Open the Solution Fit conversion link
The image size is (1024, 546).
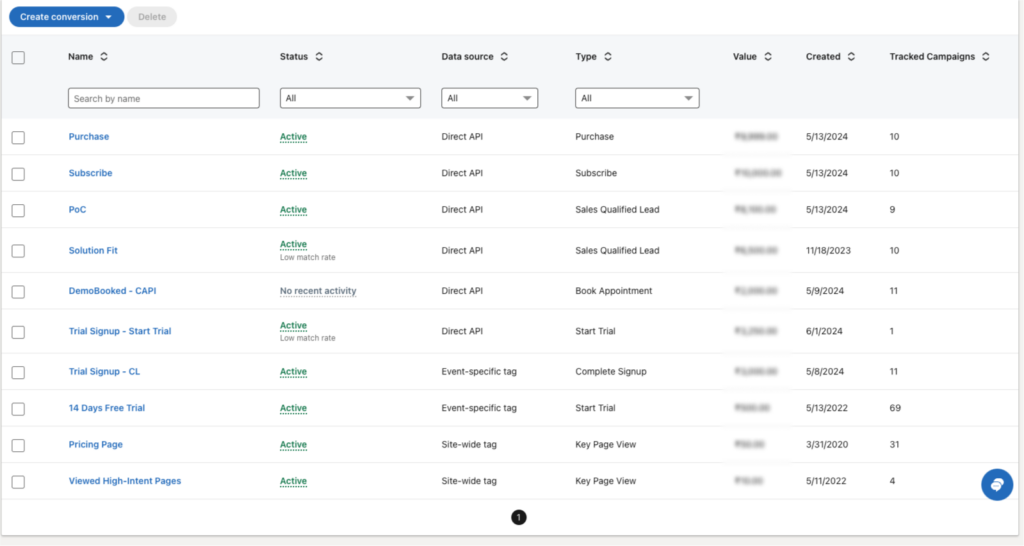pos(93,250)
